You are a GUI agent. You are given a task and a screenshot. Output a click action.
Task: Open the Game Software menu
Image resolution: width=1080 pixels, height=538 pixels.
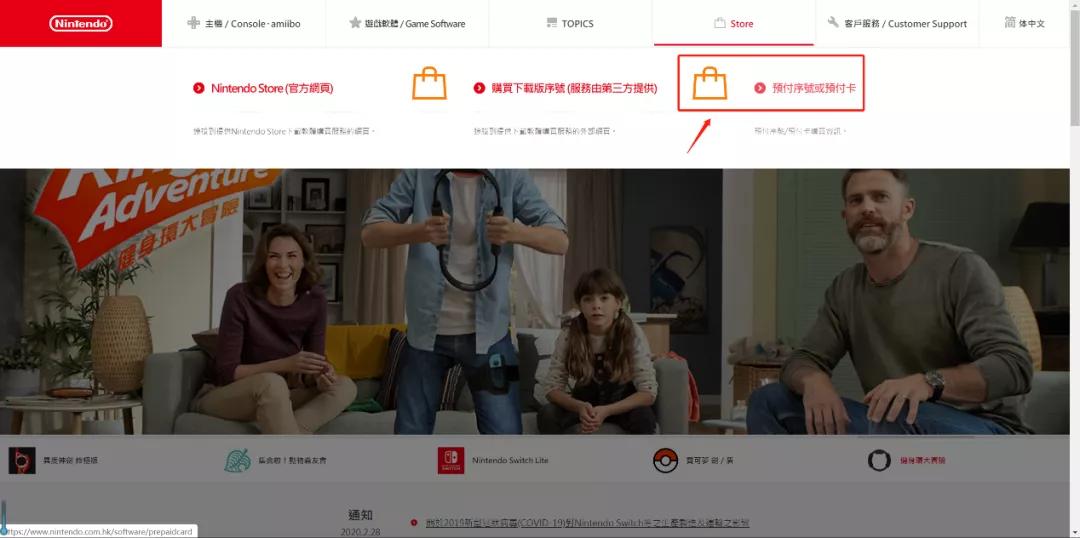tap(407, 23)
